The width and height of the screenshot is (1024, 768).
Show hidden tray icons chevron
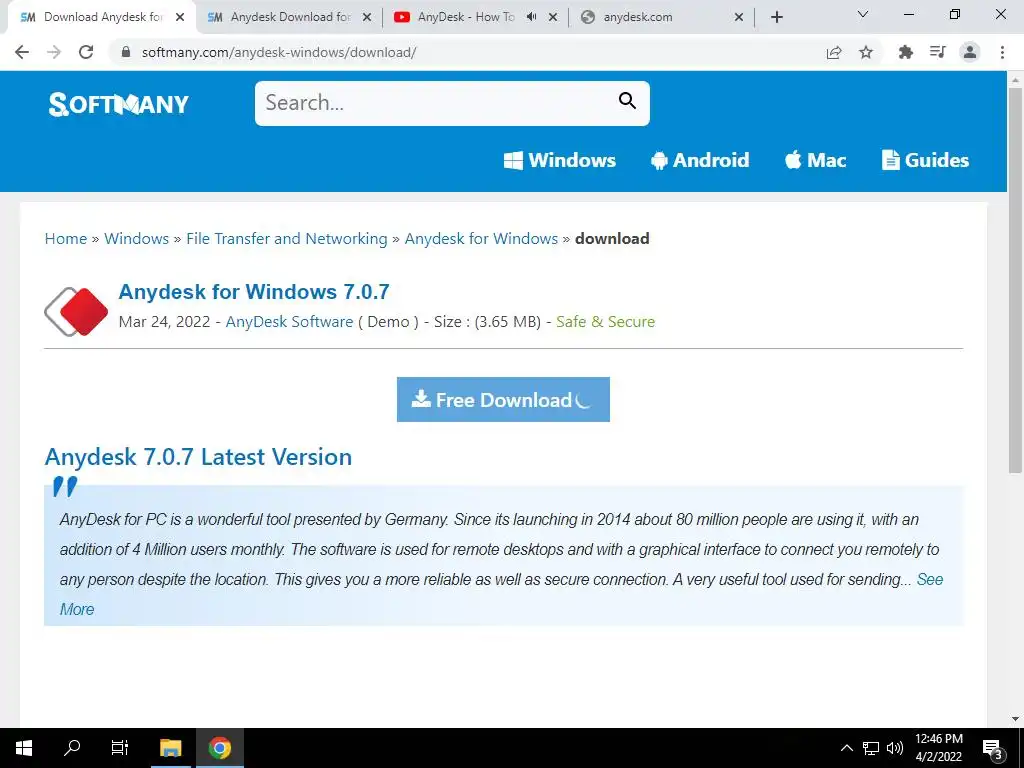846,748
